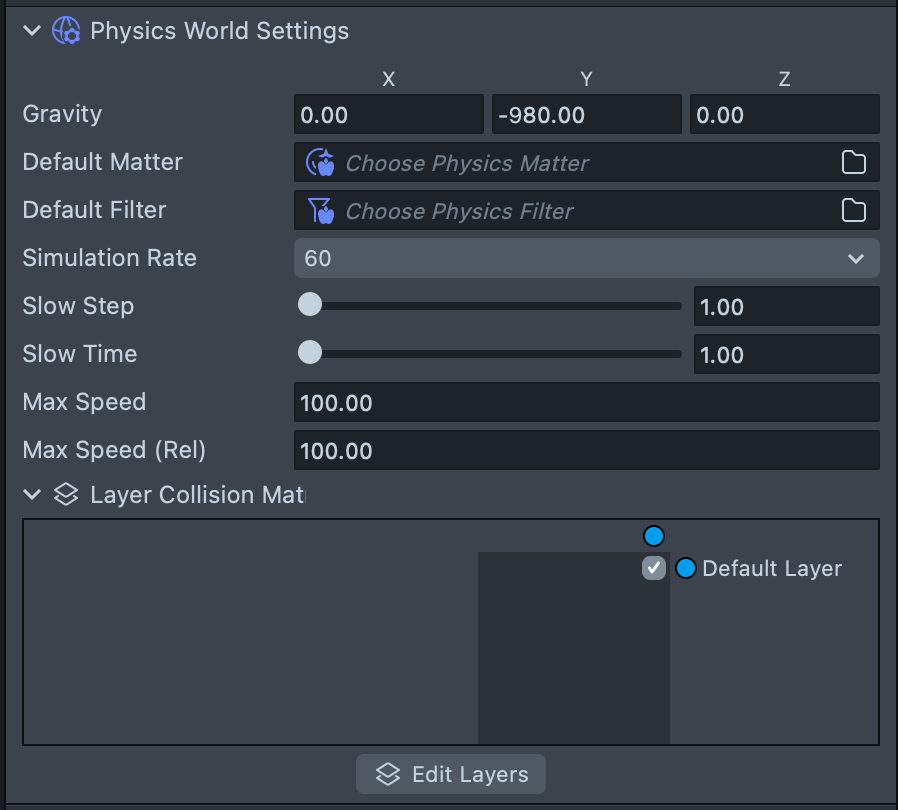Image resolution: width=898 pixels, height=810 pixels.
Task: Click the Max Speed input field
Action: click(586, 403)
